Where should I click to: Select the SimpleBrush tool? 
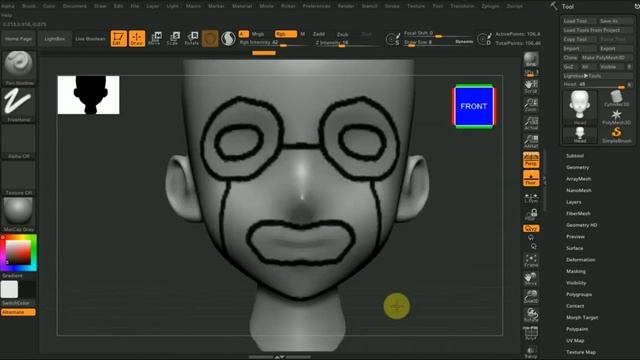[616, 135]
